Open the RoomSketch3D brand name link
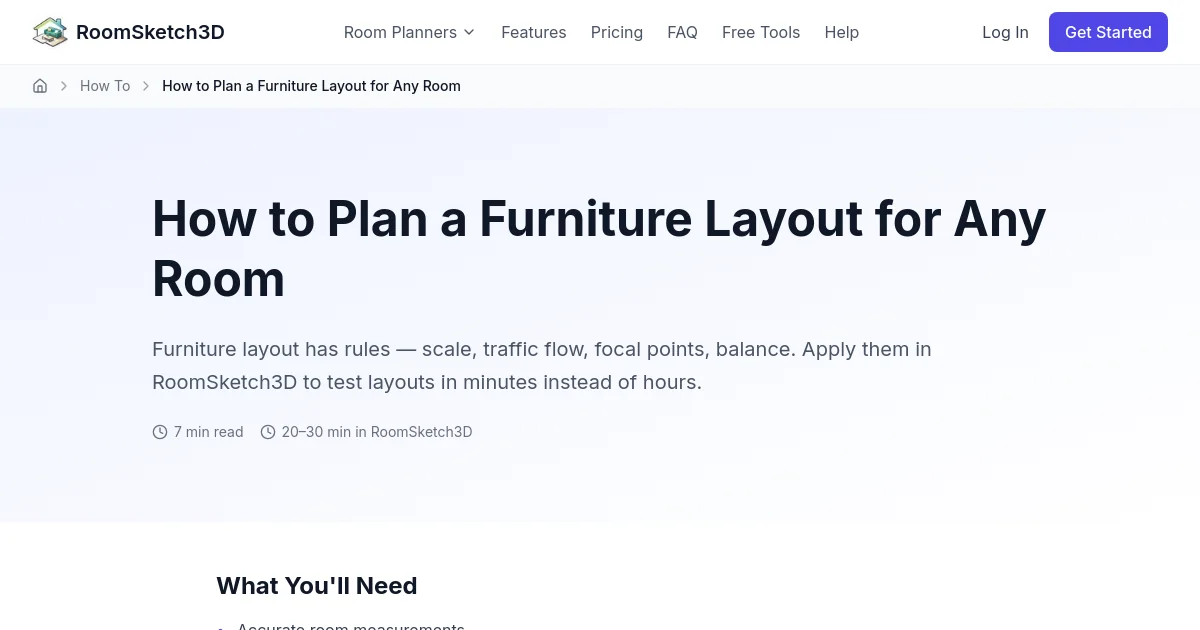The image size is (1200, 630). pyautogui.click(x=150, y=32)
